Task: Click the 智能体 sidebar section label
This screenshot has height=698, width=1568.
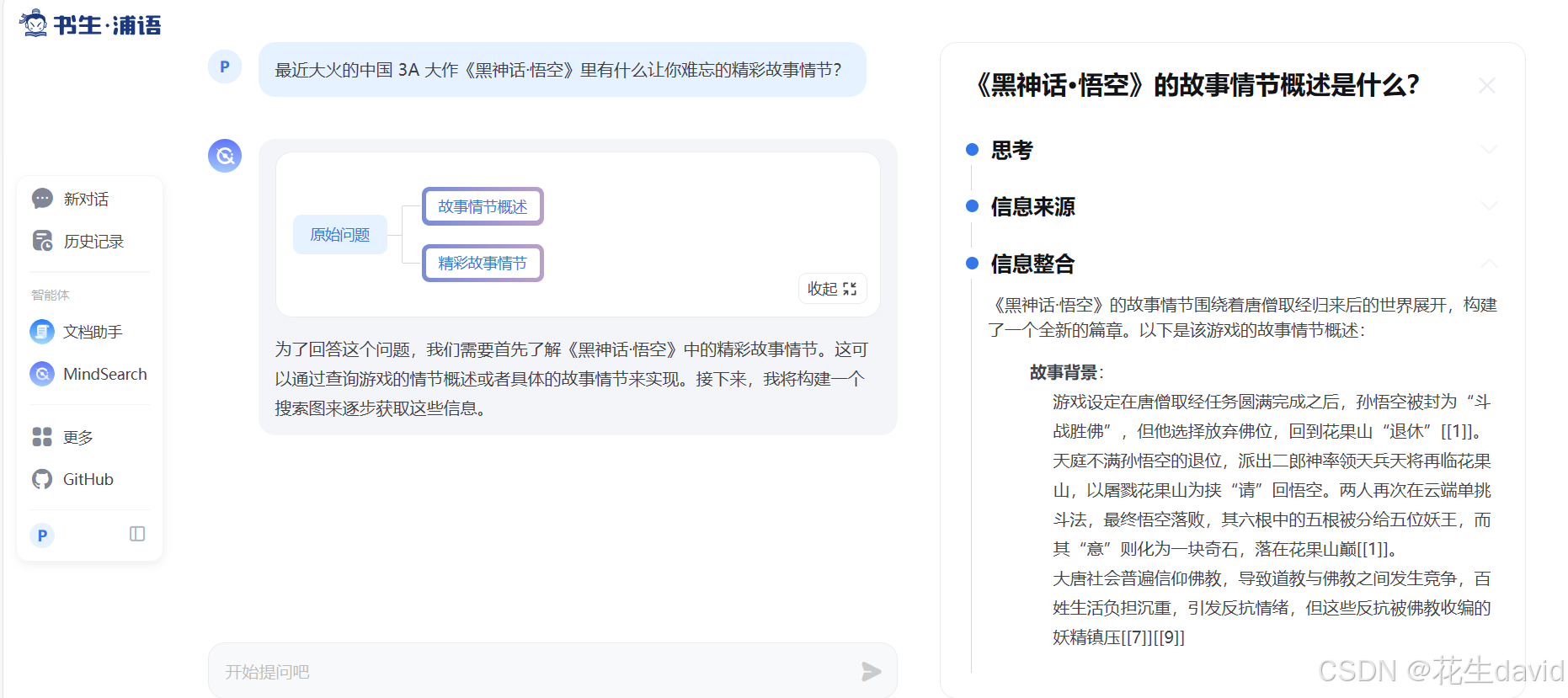Action: click(51, 295)
